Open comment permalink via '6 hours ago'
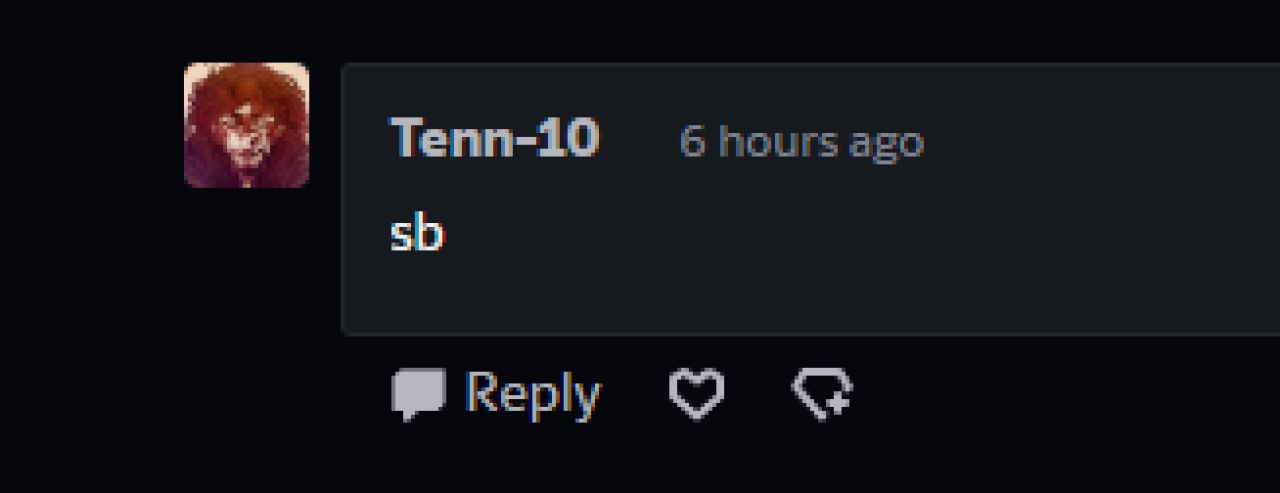The height and width of the screenshot is (493, 1280). (x=801, y=142)
